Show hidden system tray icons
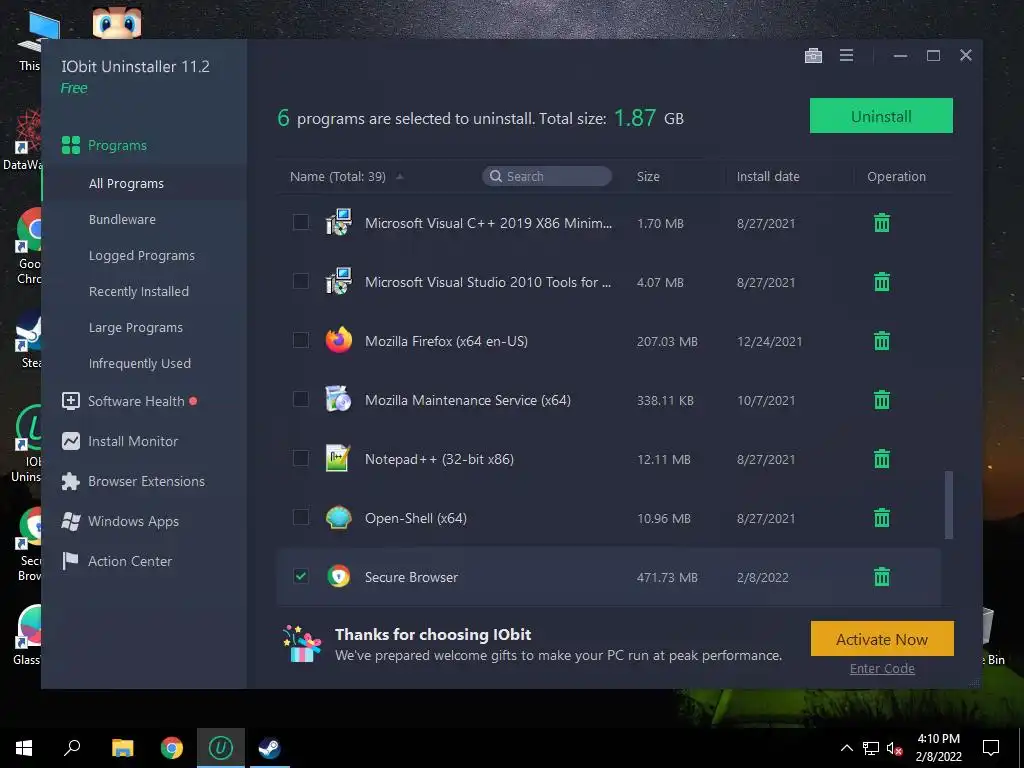 coord(846,748)
